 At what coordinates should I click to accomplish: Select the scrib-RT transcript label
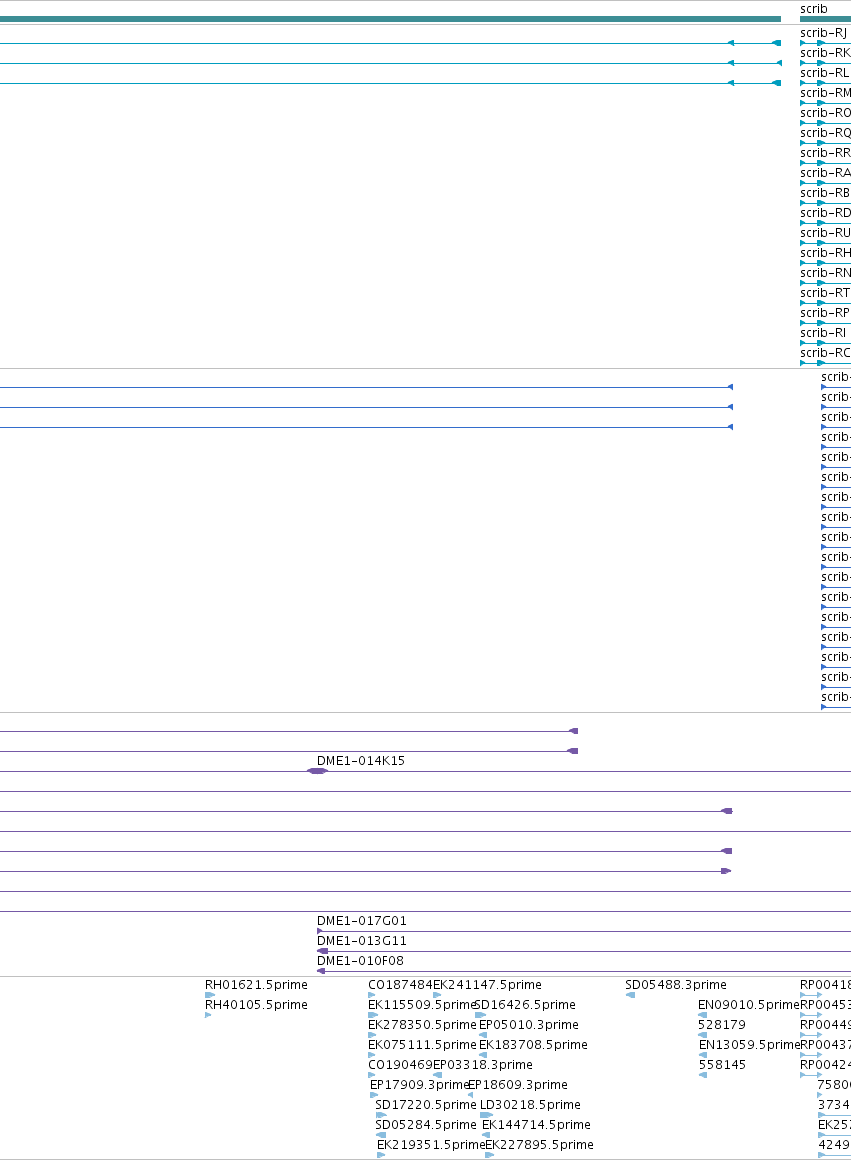[825, 292]
